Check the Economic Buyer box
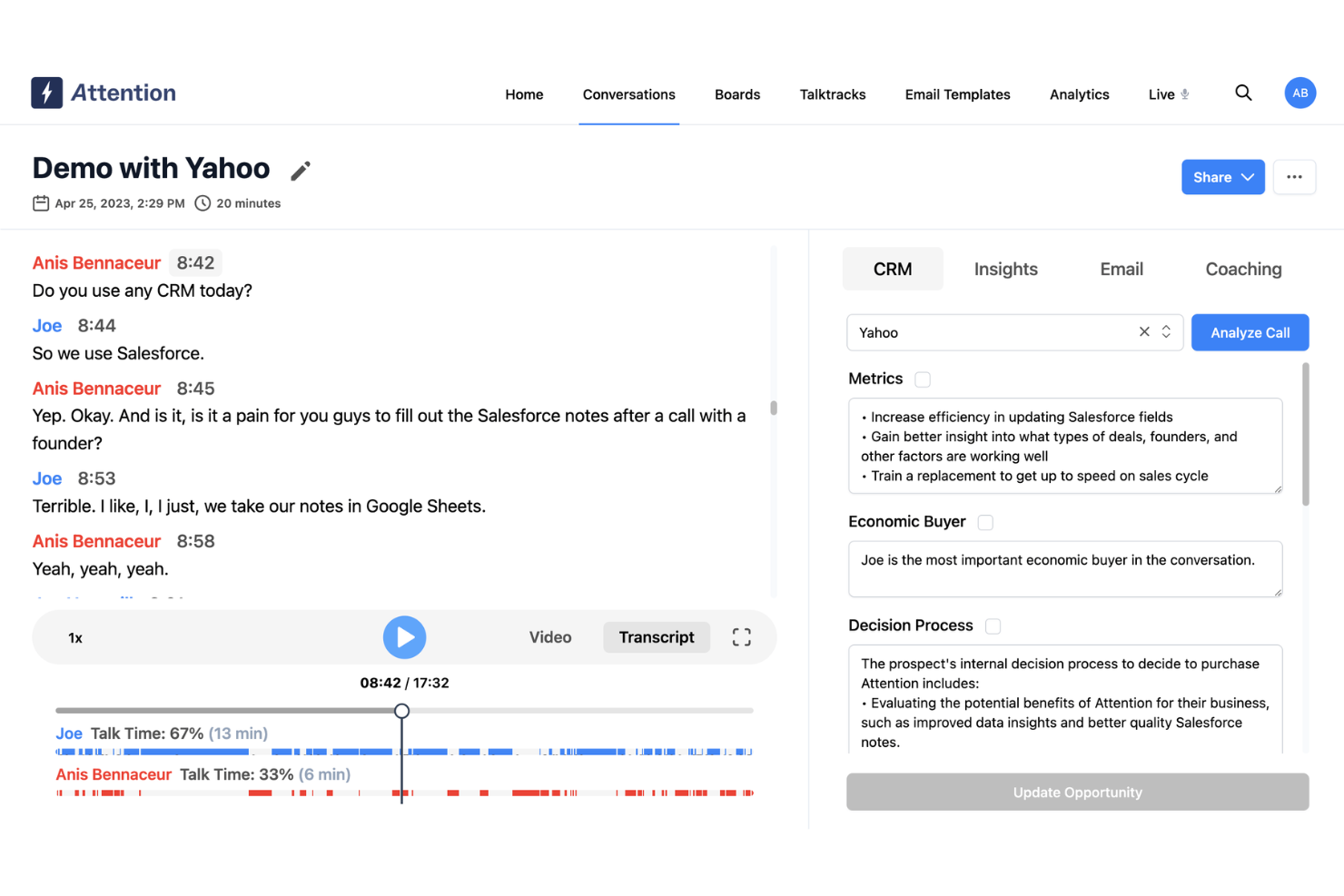Screen dimensions: 1344x896 coord(985,522)
